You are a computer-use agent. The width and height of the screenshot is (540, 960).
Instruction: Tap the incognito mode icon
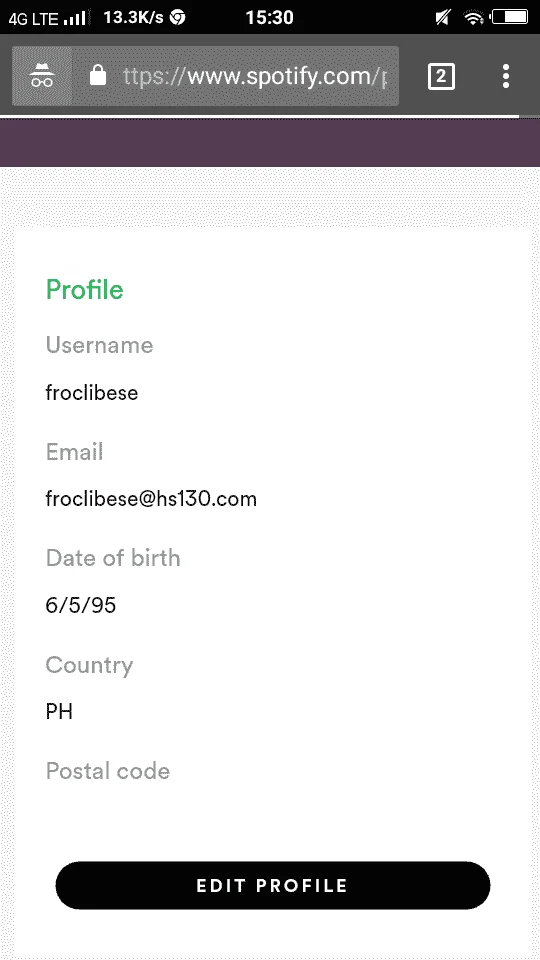tap(42, 76)
